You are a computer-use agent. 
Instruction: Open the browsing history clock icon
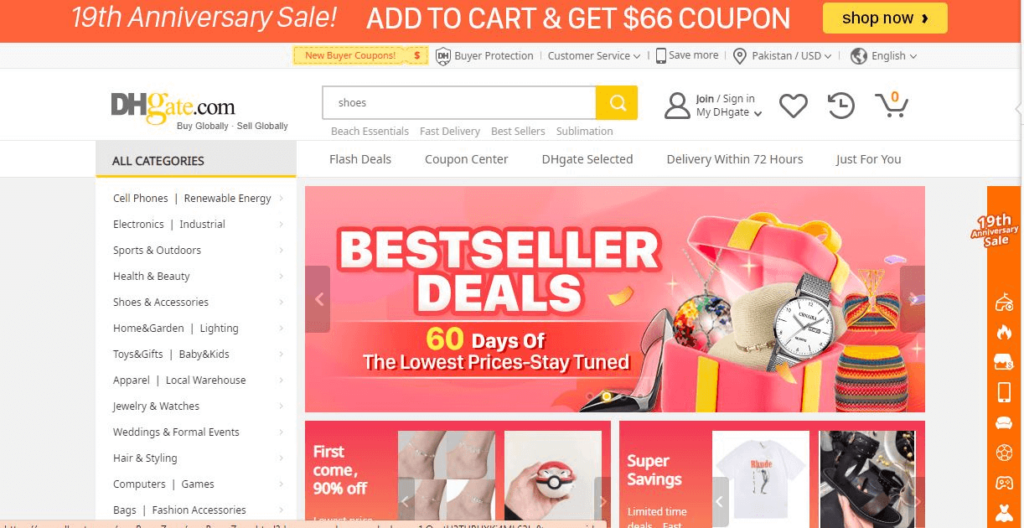click(841, 105)
